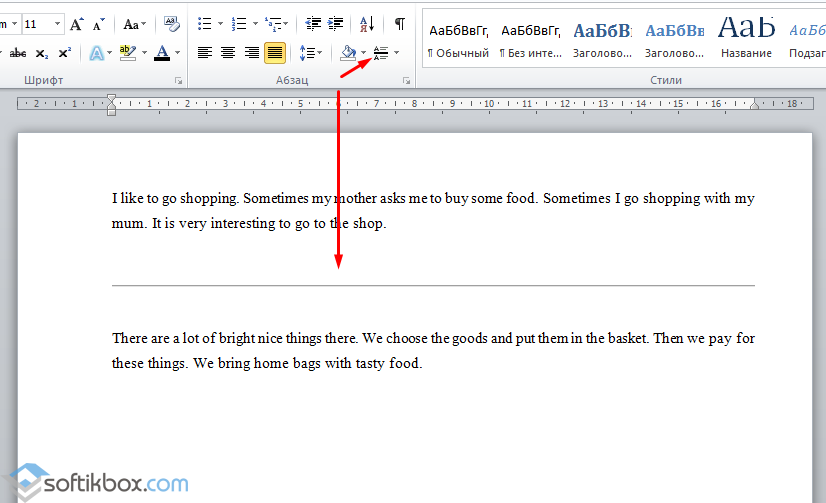826x503 pixels.
Task: Expand the bulleted list dropdown arrow
Action: (x=219, y=24)
